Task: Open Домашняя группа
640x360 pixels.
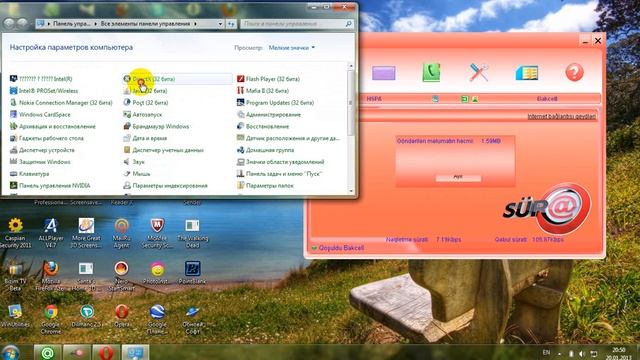Action: [265, 150]
